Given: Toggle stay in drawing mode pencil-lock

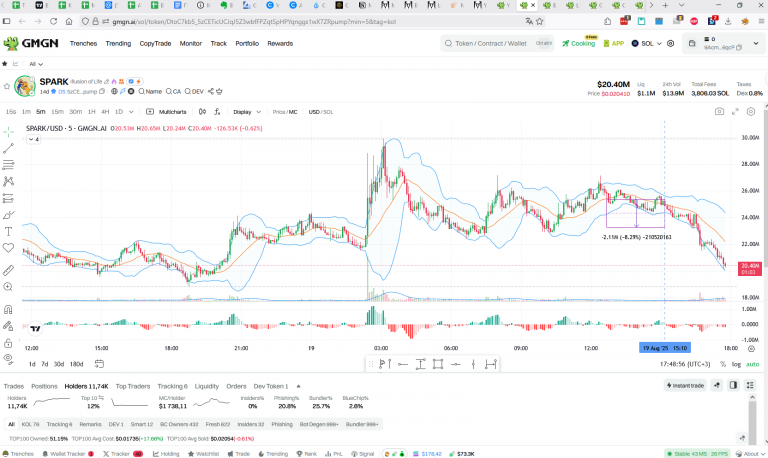Looking at the screenshot, I should 8,326.
